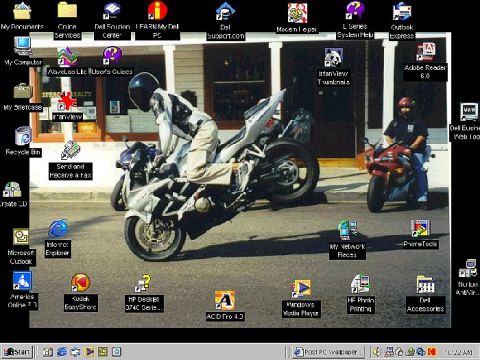Click the Start button

(17, 352)
